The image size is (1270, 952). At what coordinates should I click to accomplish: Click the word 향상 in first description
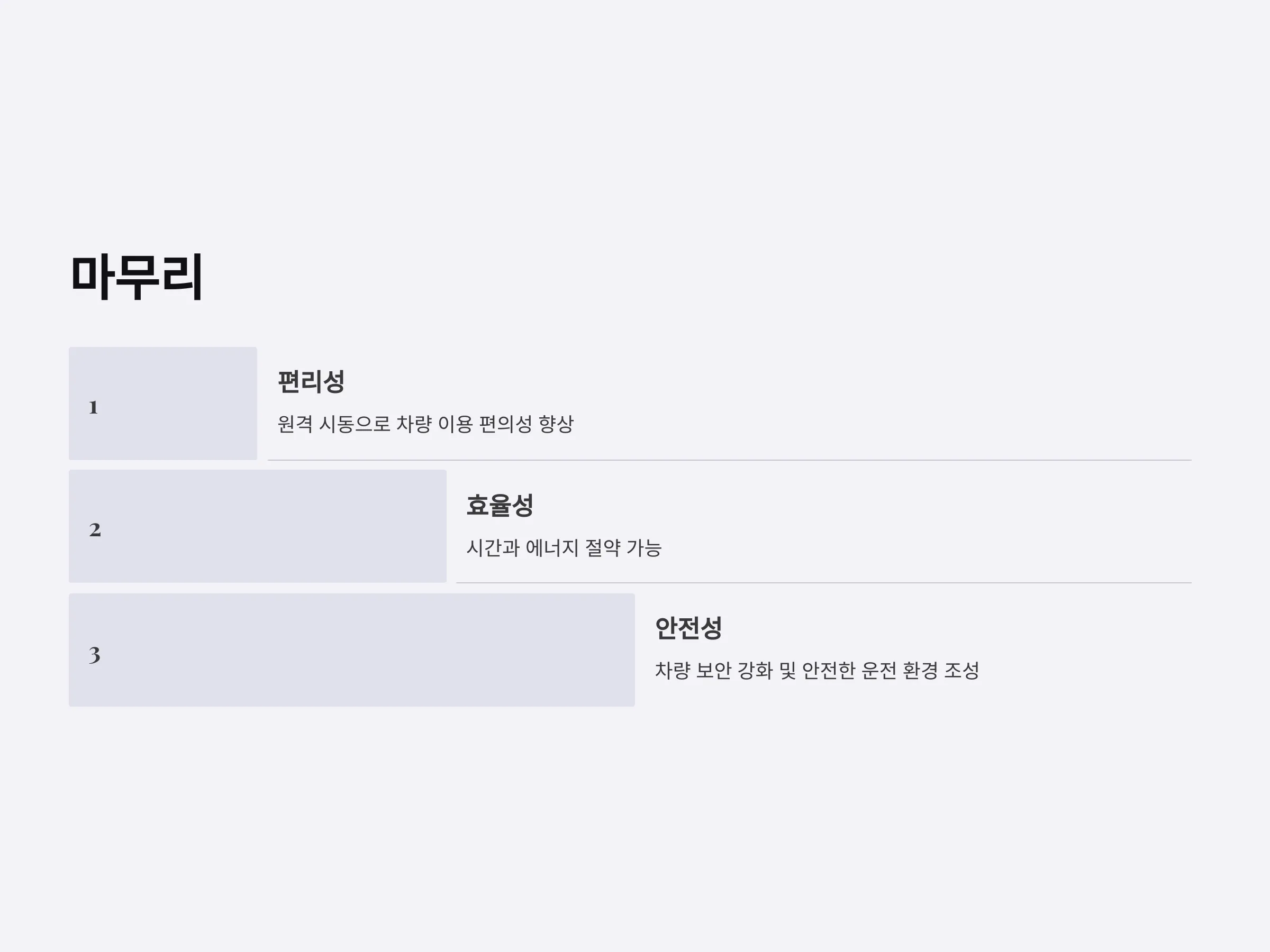tap(556, 424)
